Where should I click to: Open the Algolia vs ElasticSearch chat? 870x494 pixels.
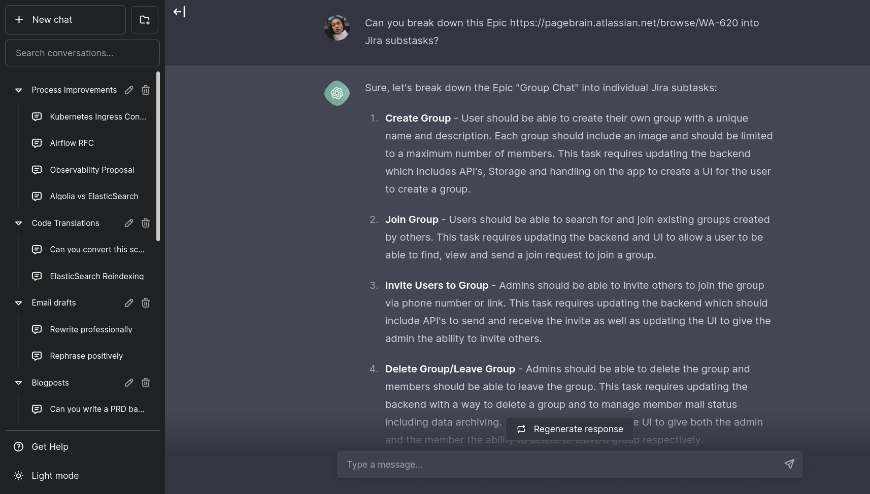pyautogui.click(x=94, y=196)
